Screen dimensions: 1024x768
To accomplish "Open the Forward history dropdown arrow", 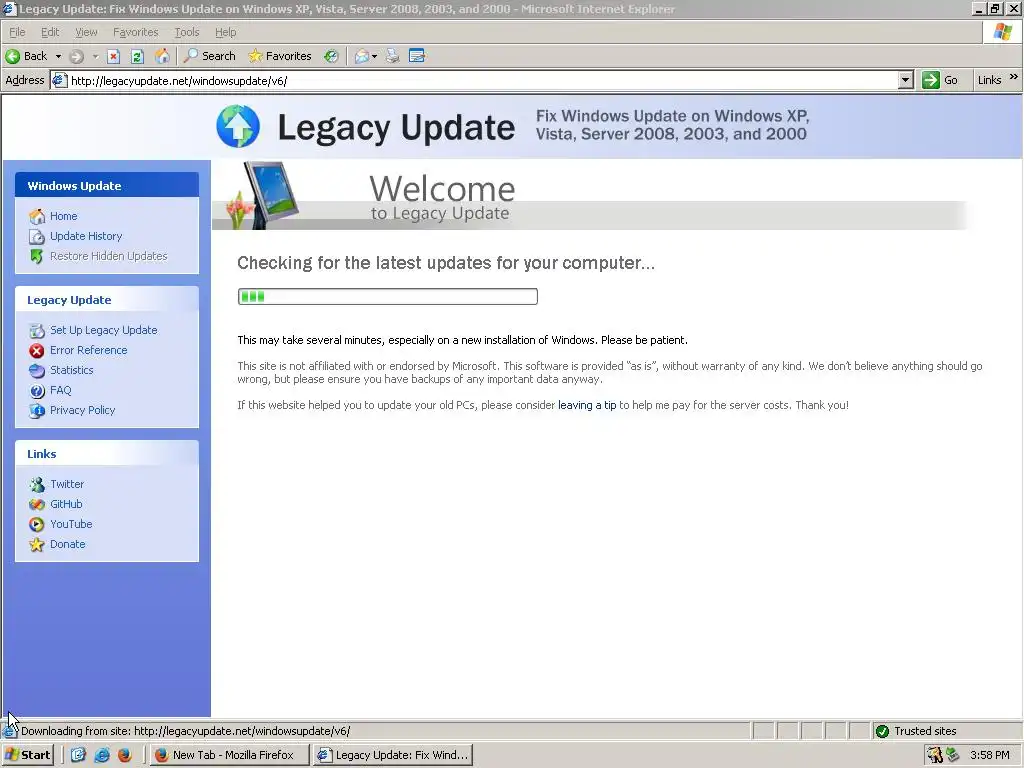I will click(95, 56).
